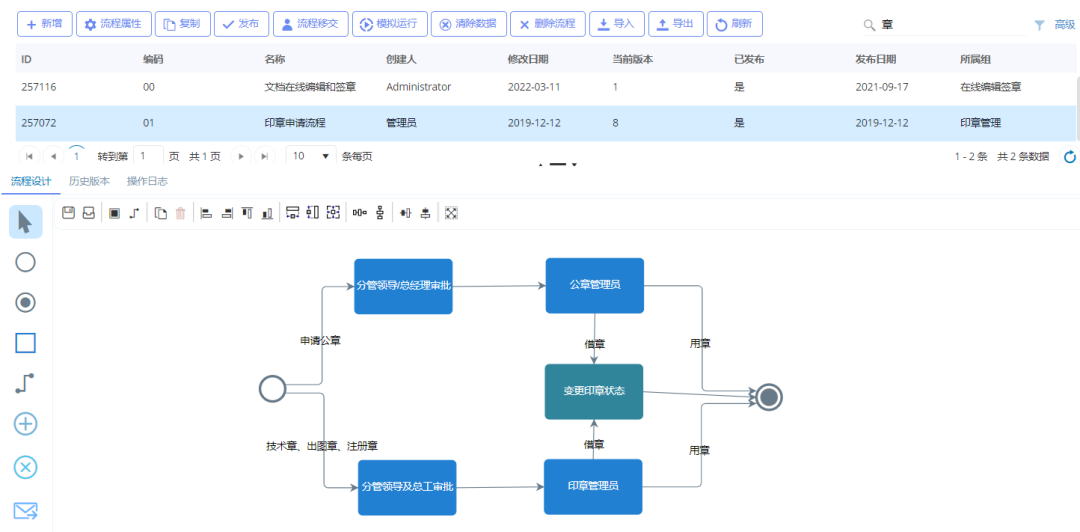Screen dimensions: 1080x532
Task: Click the filled square select-nodes toolbar icon
Action: (114, 213)
